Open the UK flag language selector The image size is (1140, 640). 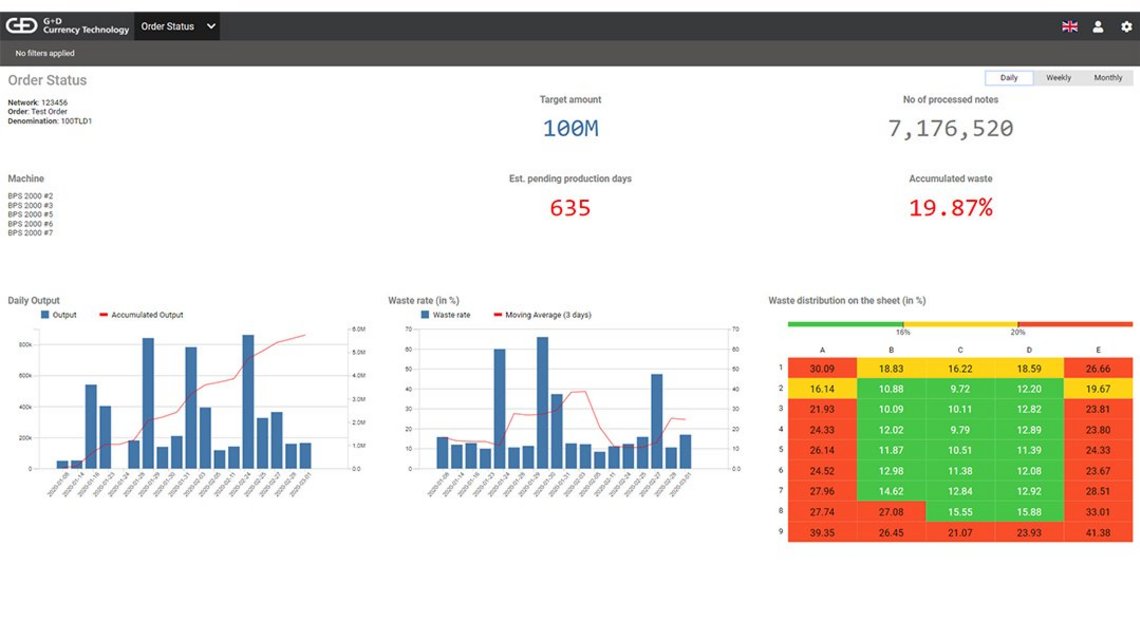1069,27
